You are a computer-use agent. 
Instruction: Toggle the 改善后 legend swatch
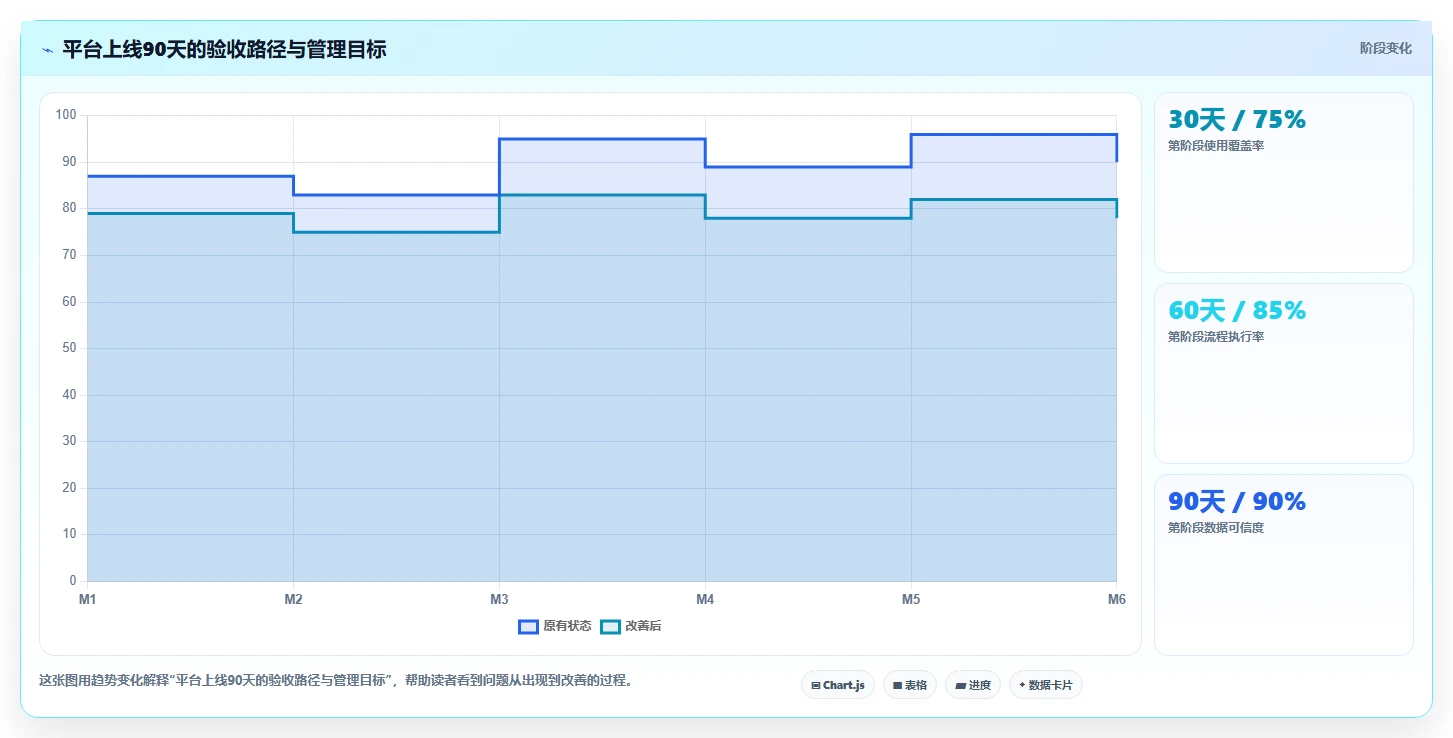pos(610,626)
